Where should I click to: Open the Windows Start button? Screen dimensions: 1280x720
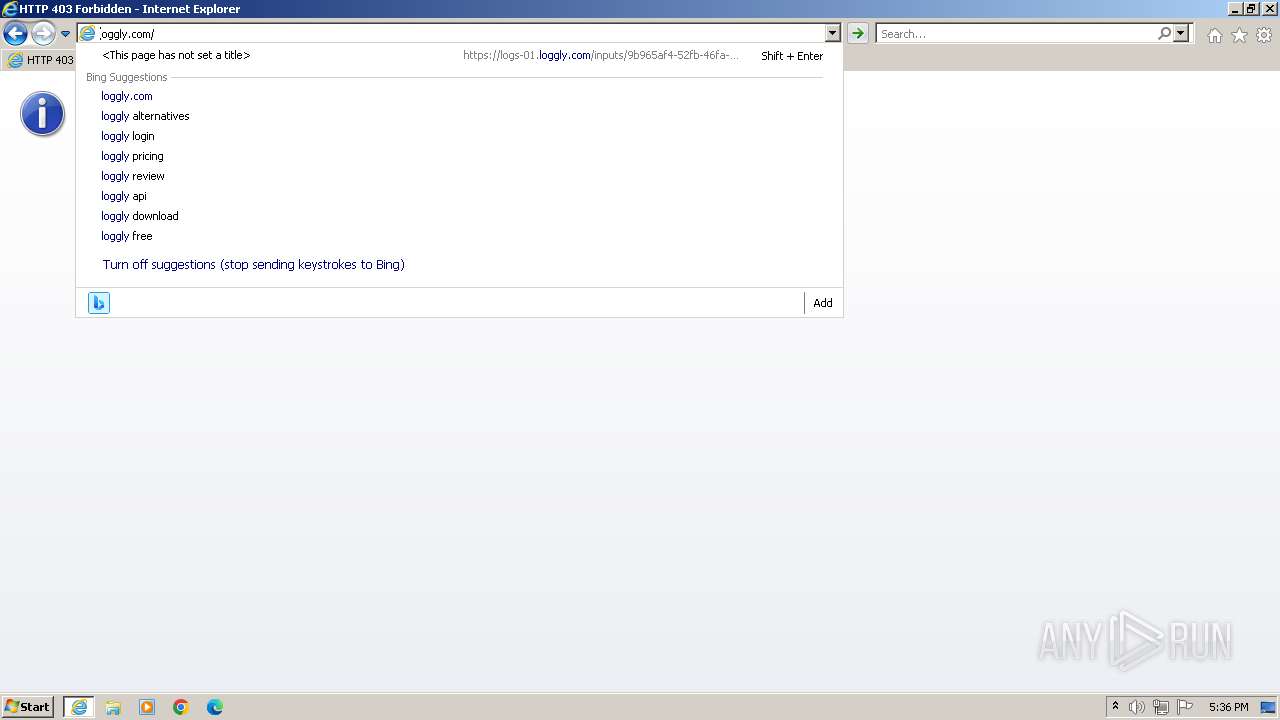[x=28, y=707]
